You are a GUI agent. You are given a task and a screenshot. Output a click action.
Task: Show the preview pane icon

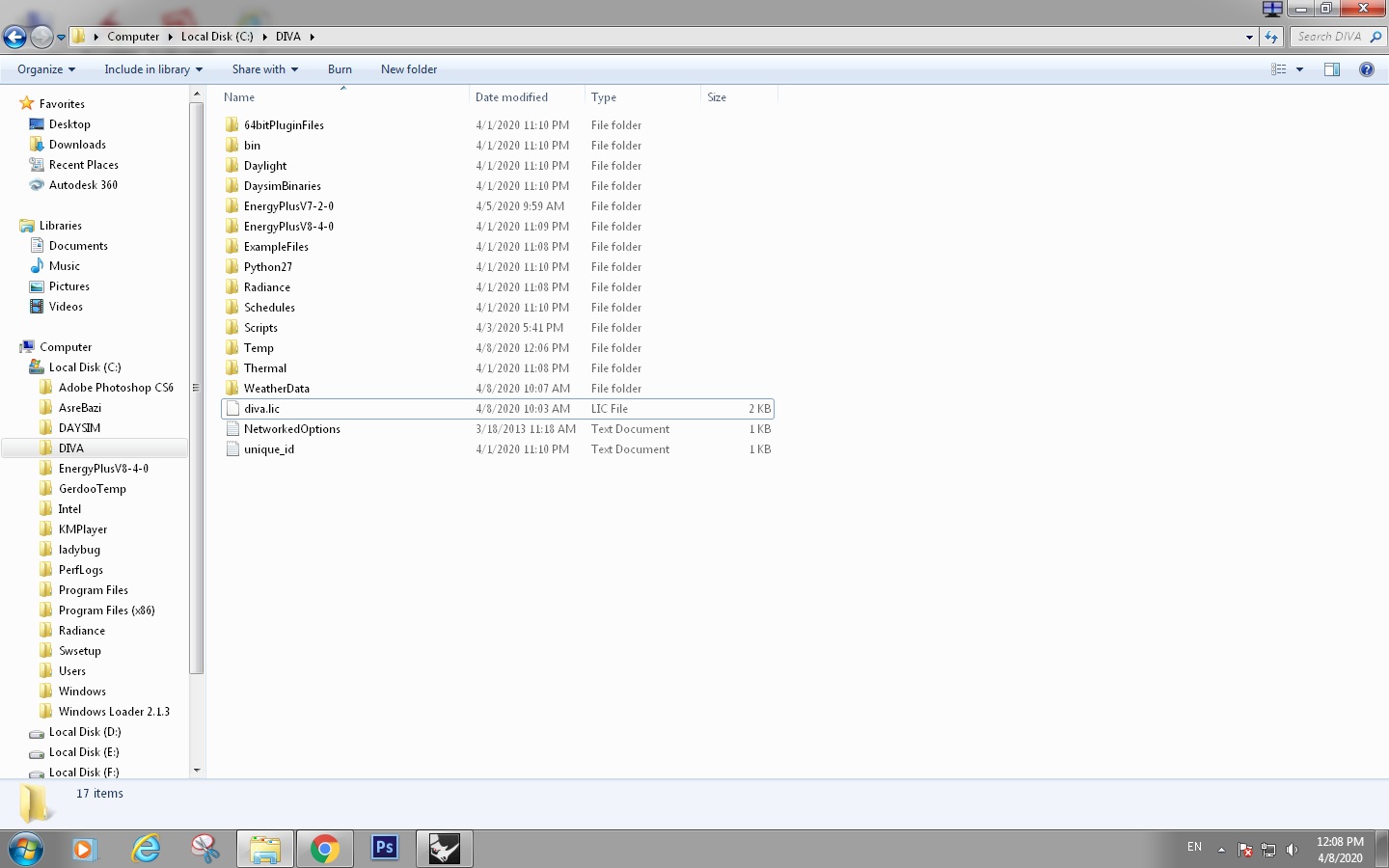pos(1332,69)
